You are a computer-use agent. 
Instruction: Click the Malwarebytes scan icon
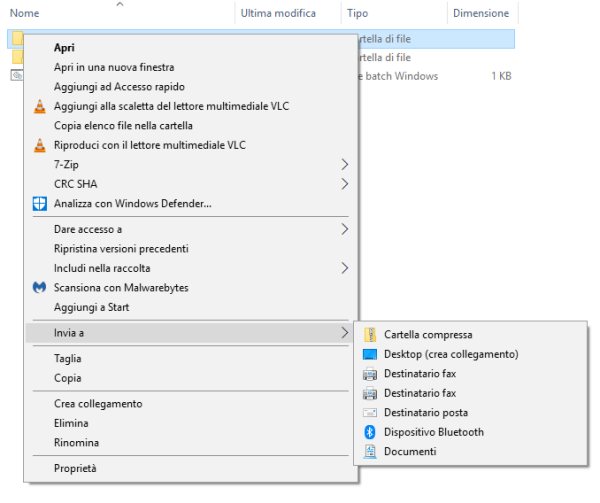pos(40,288)
